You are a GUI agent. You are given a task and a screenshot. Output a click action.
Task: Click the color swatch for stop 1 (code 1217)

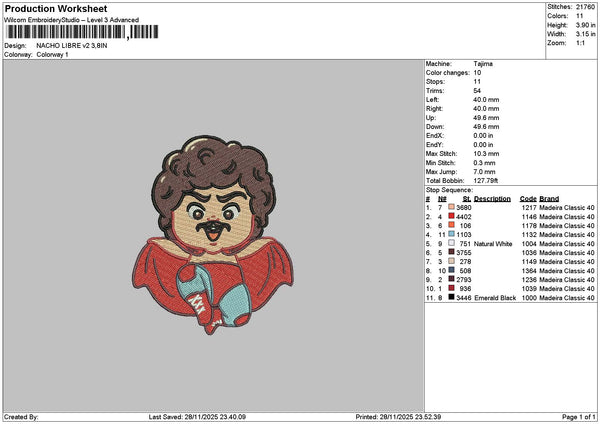pyautogui.click(x=452, y=207)
